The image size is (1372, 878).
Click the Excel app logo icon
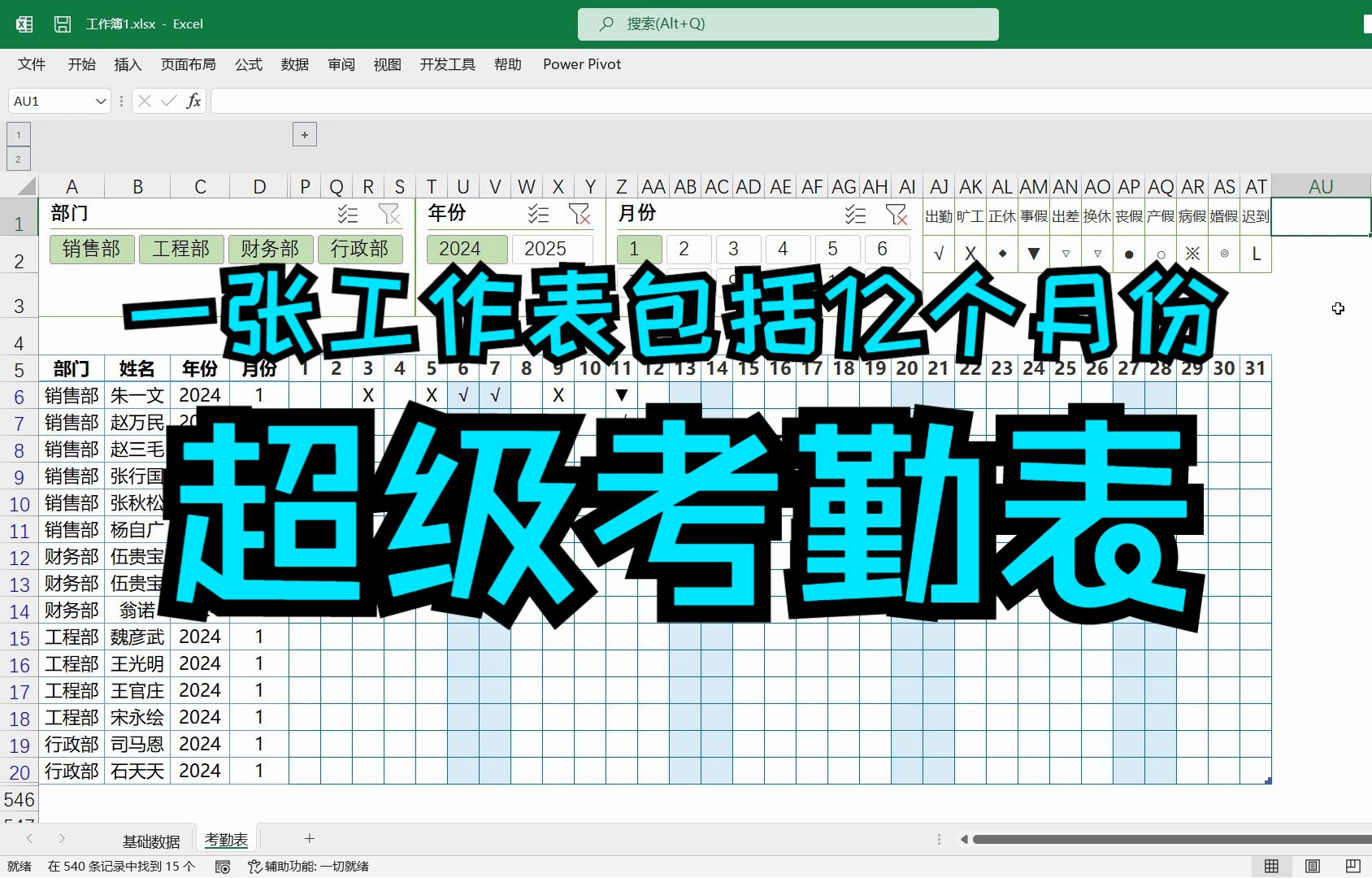[24, 24]
